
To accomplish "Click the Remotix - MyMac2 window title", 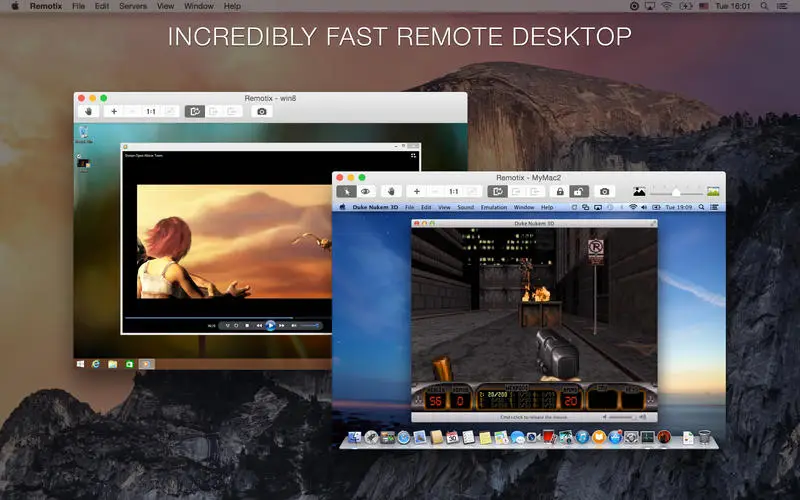I will 529,178.
